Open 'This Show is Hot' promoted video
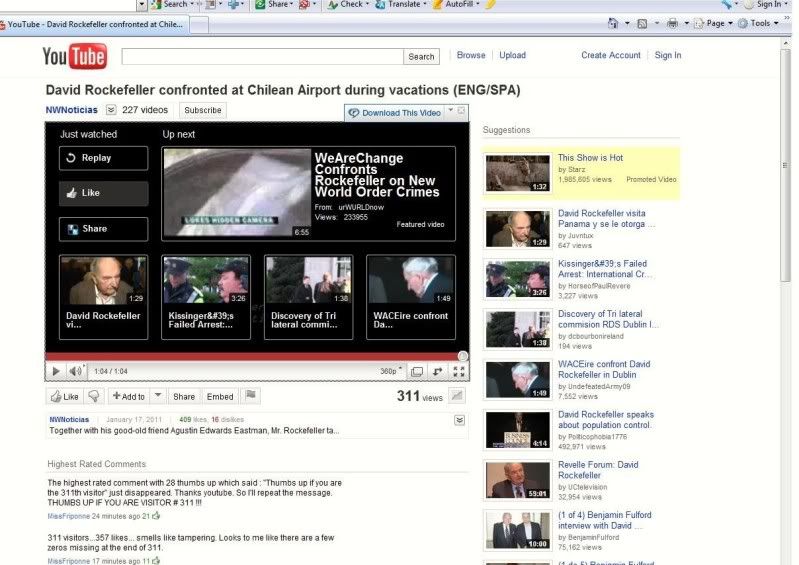This screenshot has height=565, width=799. [x=590, y=158]
